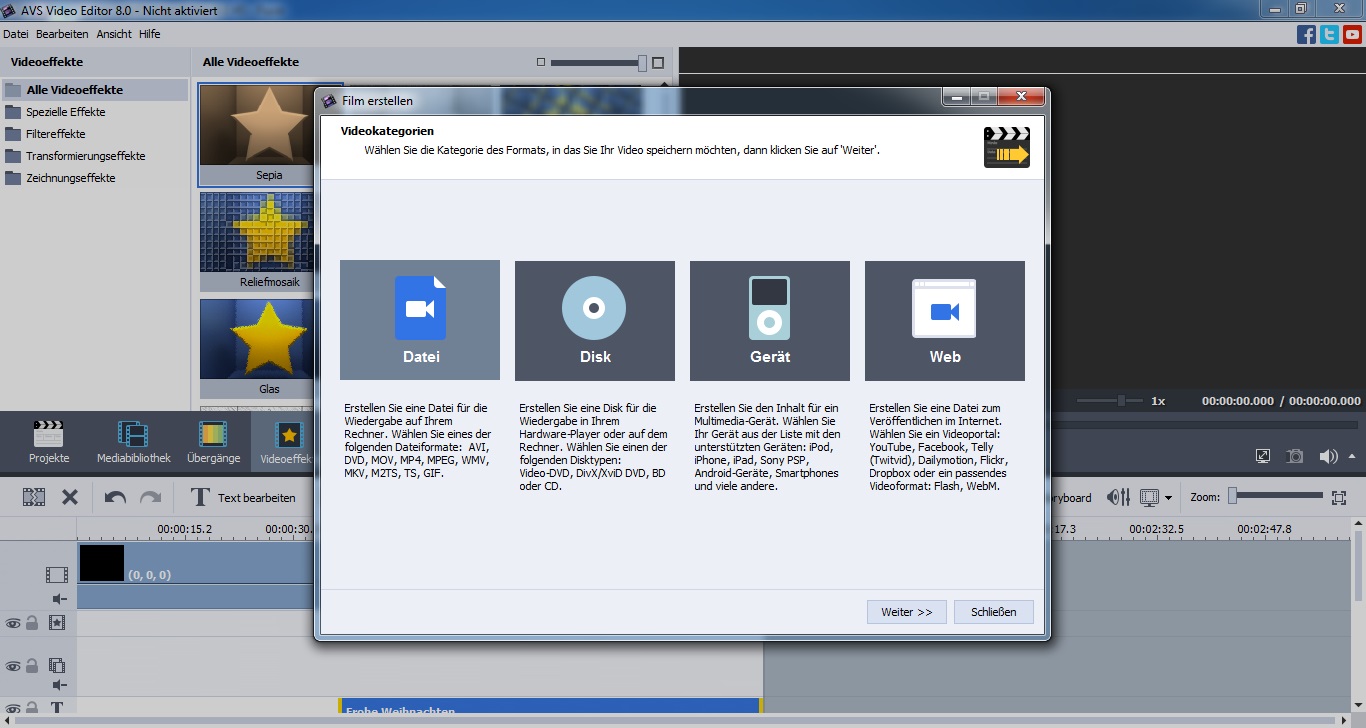Image resolution: width=1366 pixels, height=728 pixels.
Task: Click the 1x playback speed slider
Action: coord(1109,400)
